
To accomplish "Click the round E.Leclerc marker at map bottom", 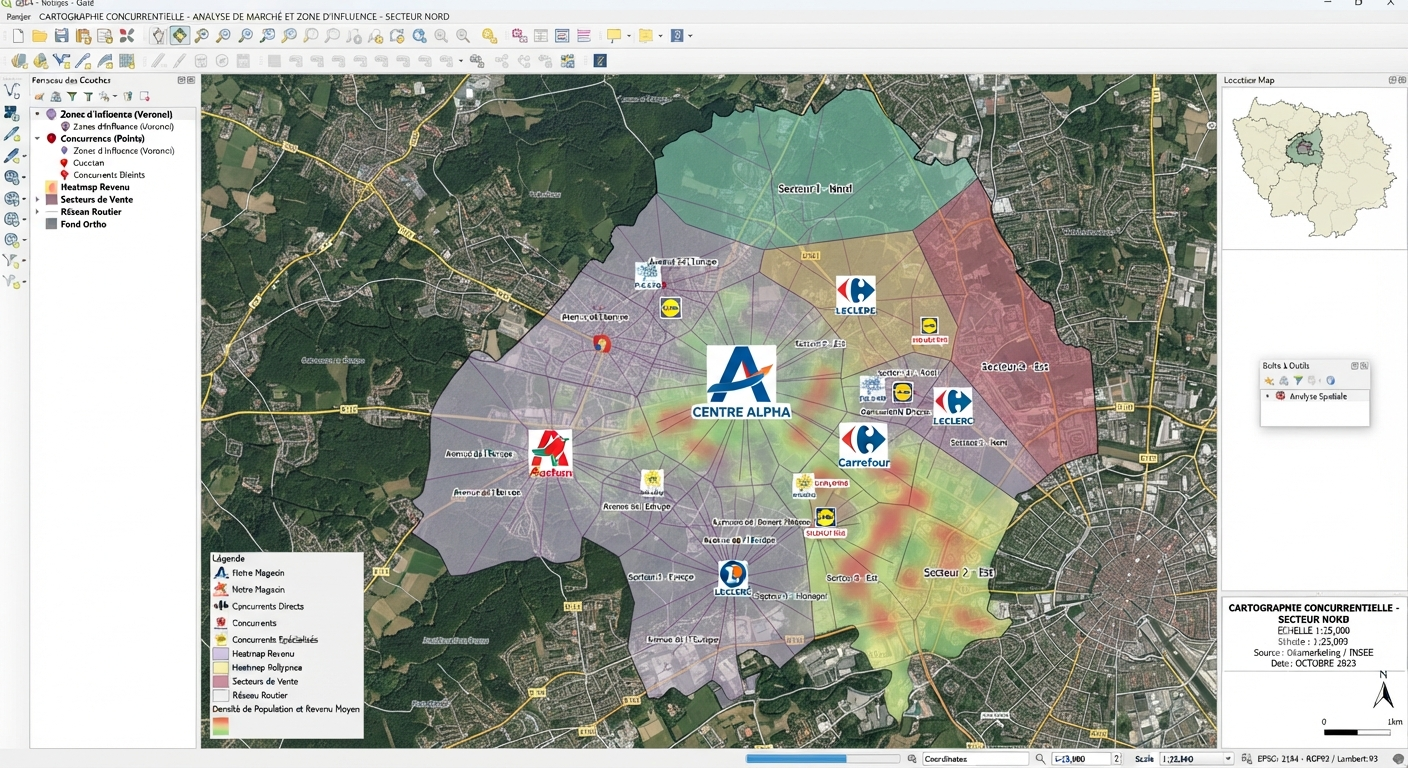I will pyautogui.click(x=733, y=578).
